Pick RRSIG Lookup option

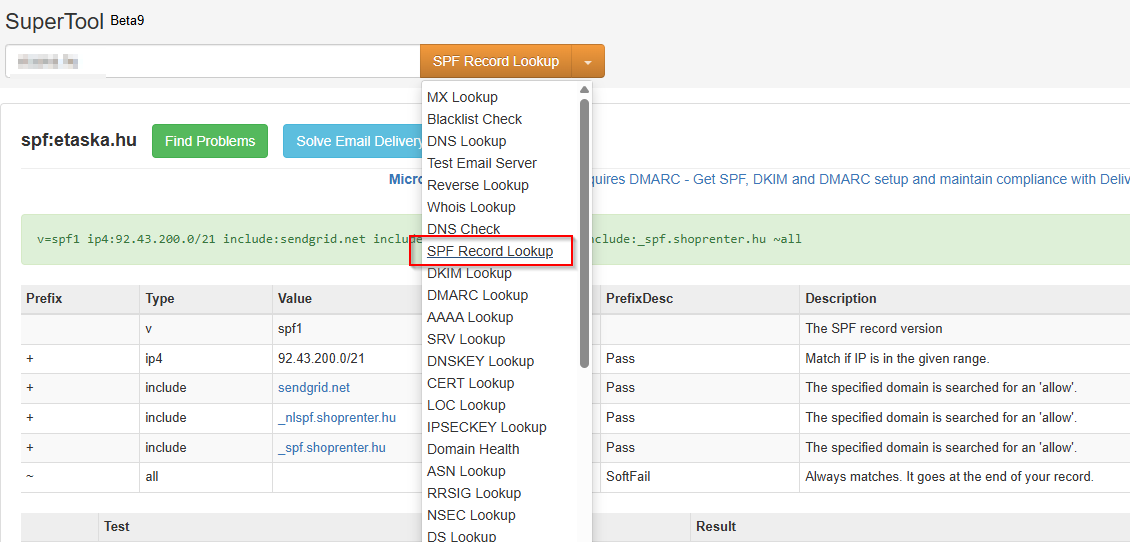[x=474, y=493]
